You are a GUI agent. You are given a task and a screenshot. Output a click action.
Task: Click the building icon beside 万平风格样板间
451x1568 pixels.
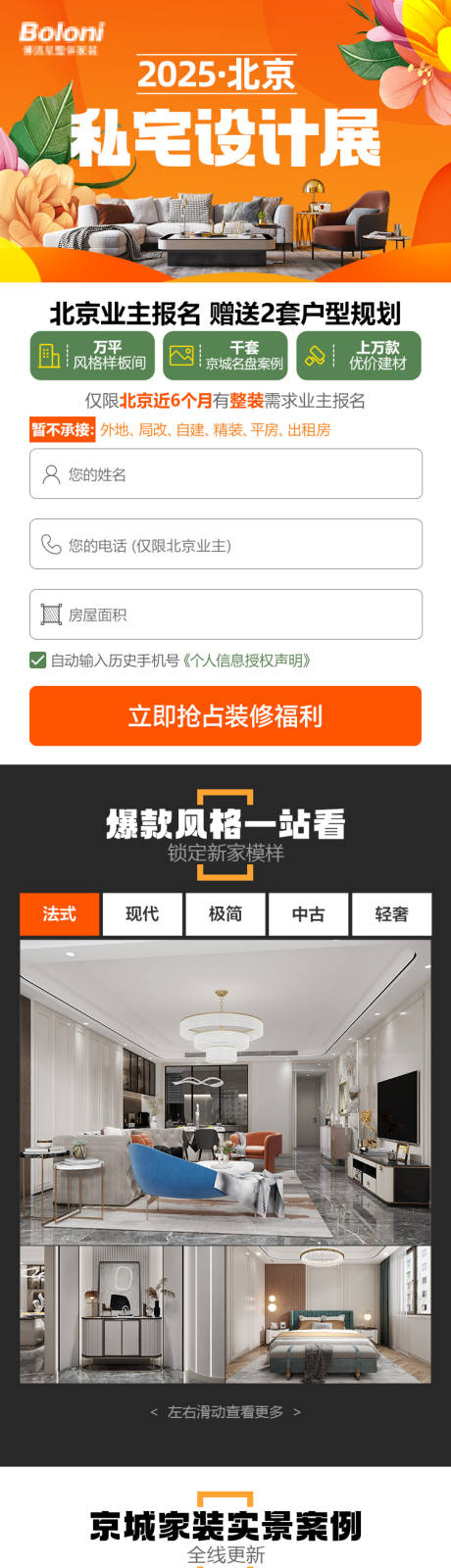click(49, 355)
